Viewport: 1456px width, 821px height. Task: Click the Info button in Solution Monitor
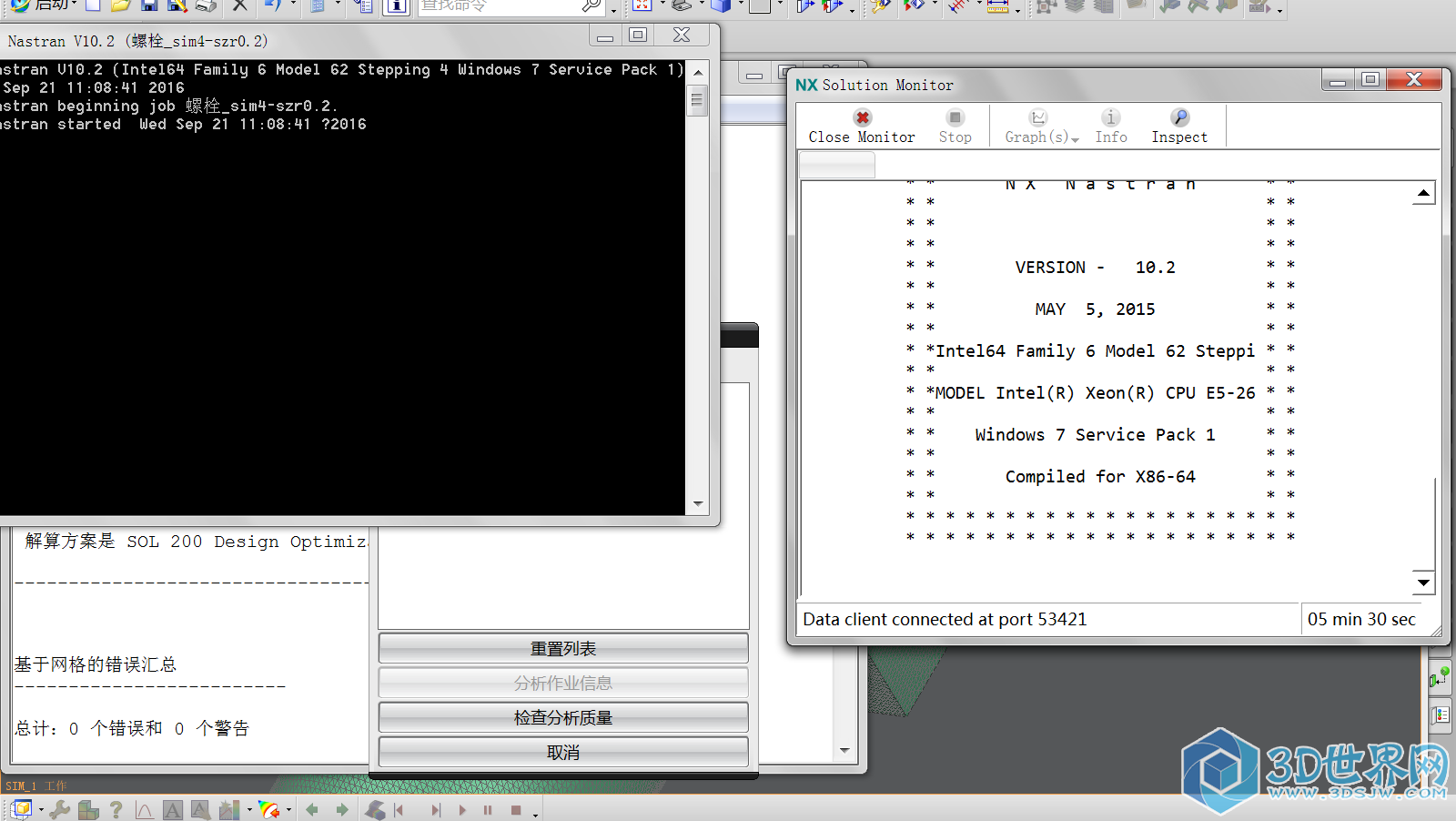(x=1110, y=127)
